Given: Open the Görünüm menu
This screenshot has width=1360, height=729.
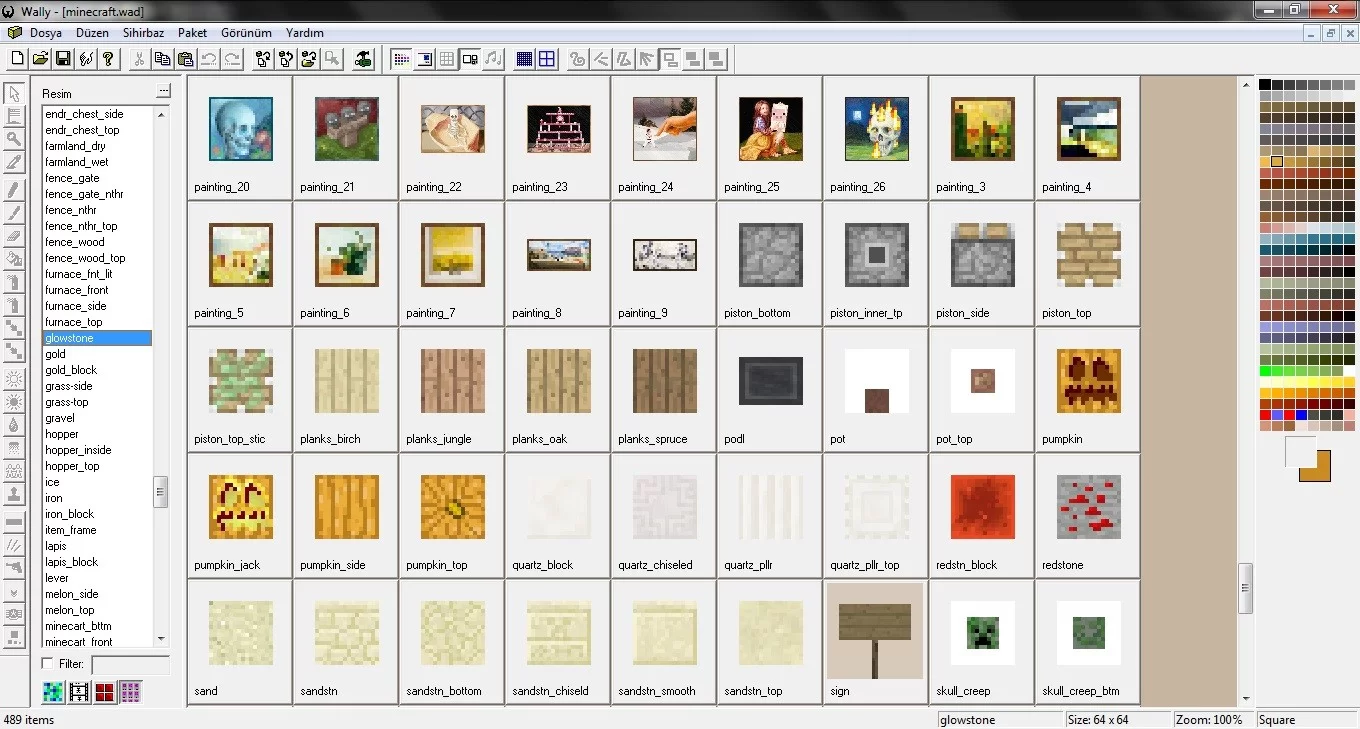Looking at the screenshot, I should coord(246,33).
